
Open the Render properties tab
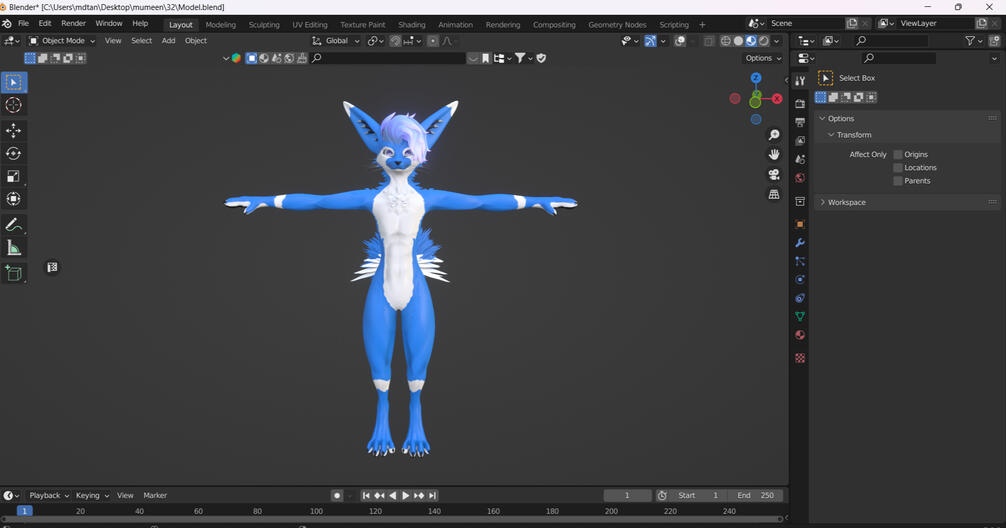pyautogui.click(x=800, y=103)
